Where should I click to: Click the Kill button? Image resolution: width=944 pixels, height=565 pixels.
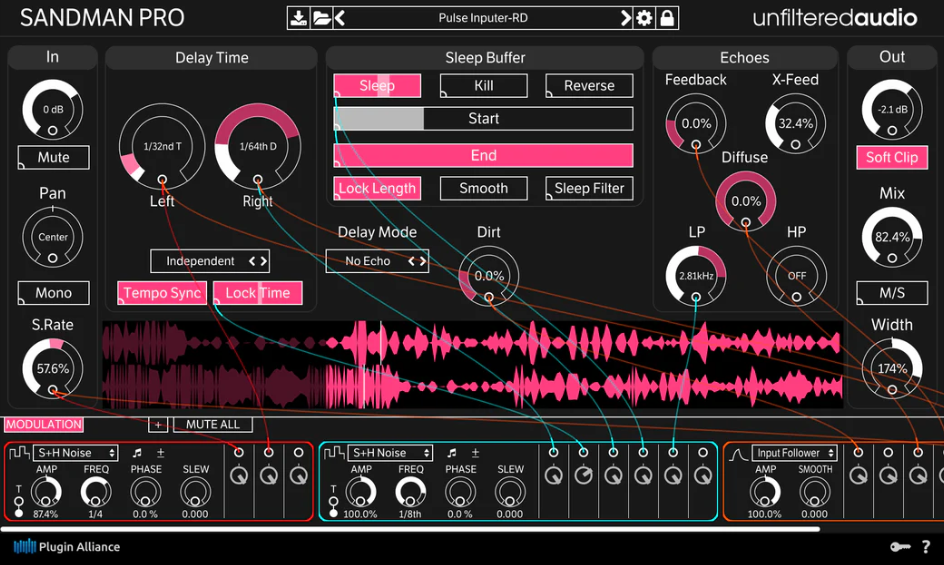[483, 86]
